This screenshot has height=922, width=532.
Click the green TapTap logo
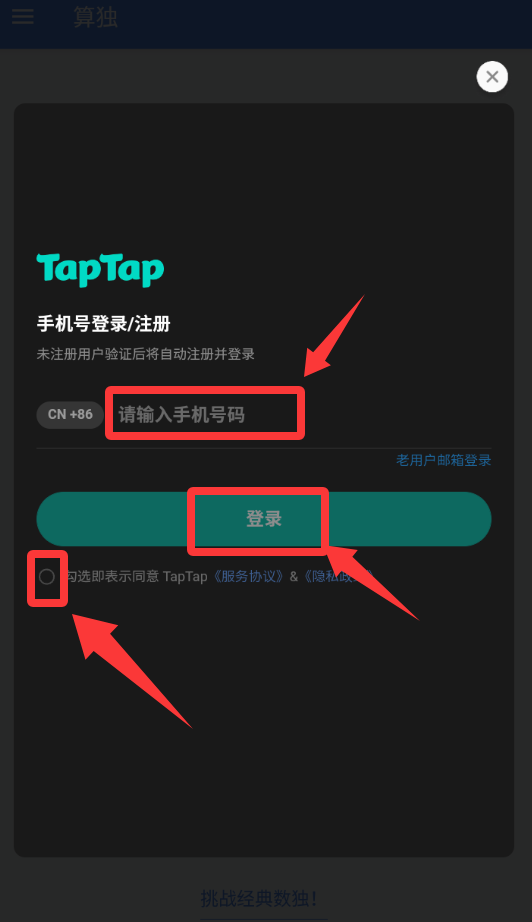point(100,270)
